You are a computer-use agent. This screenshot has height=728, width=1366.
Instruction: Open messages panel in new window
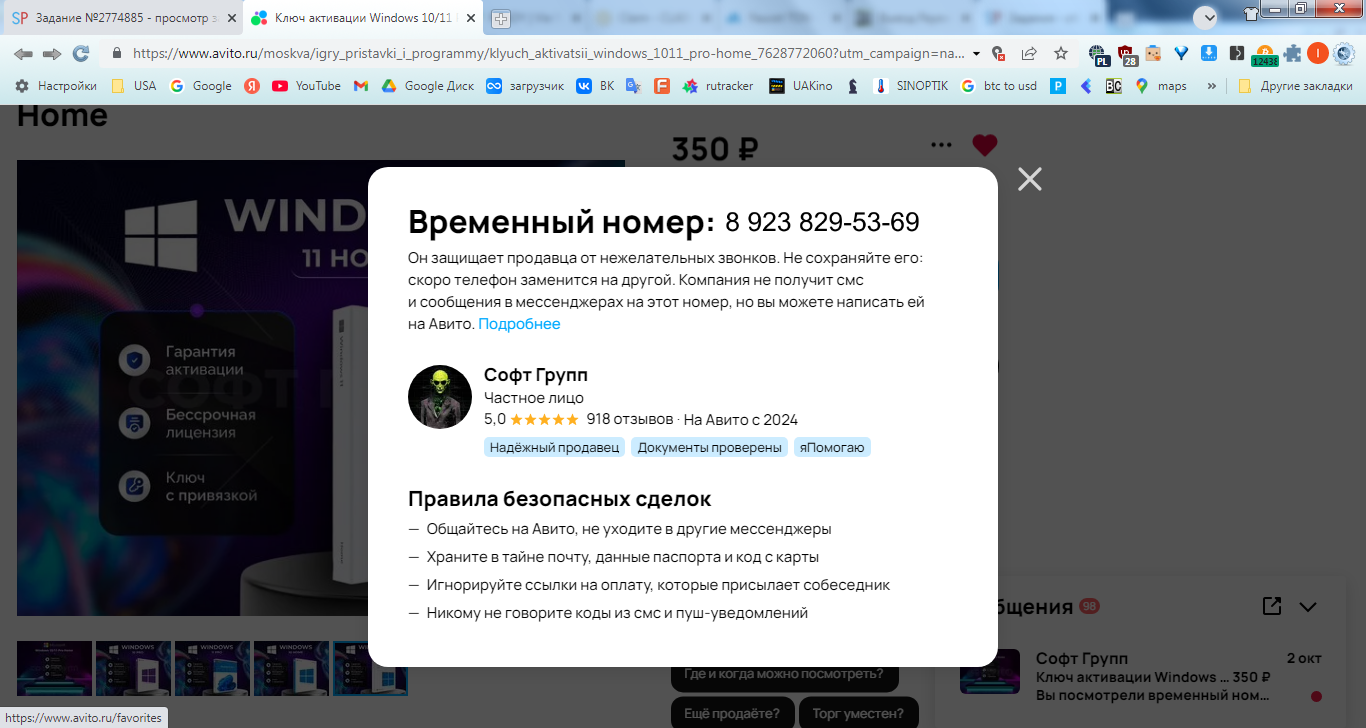pyautogui.click(x=1272, y=606)
